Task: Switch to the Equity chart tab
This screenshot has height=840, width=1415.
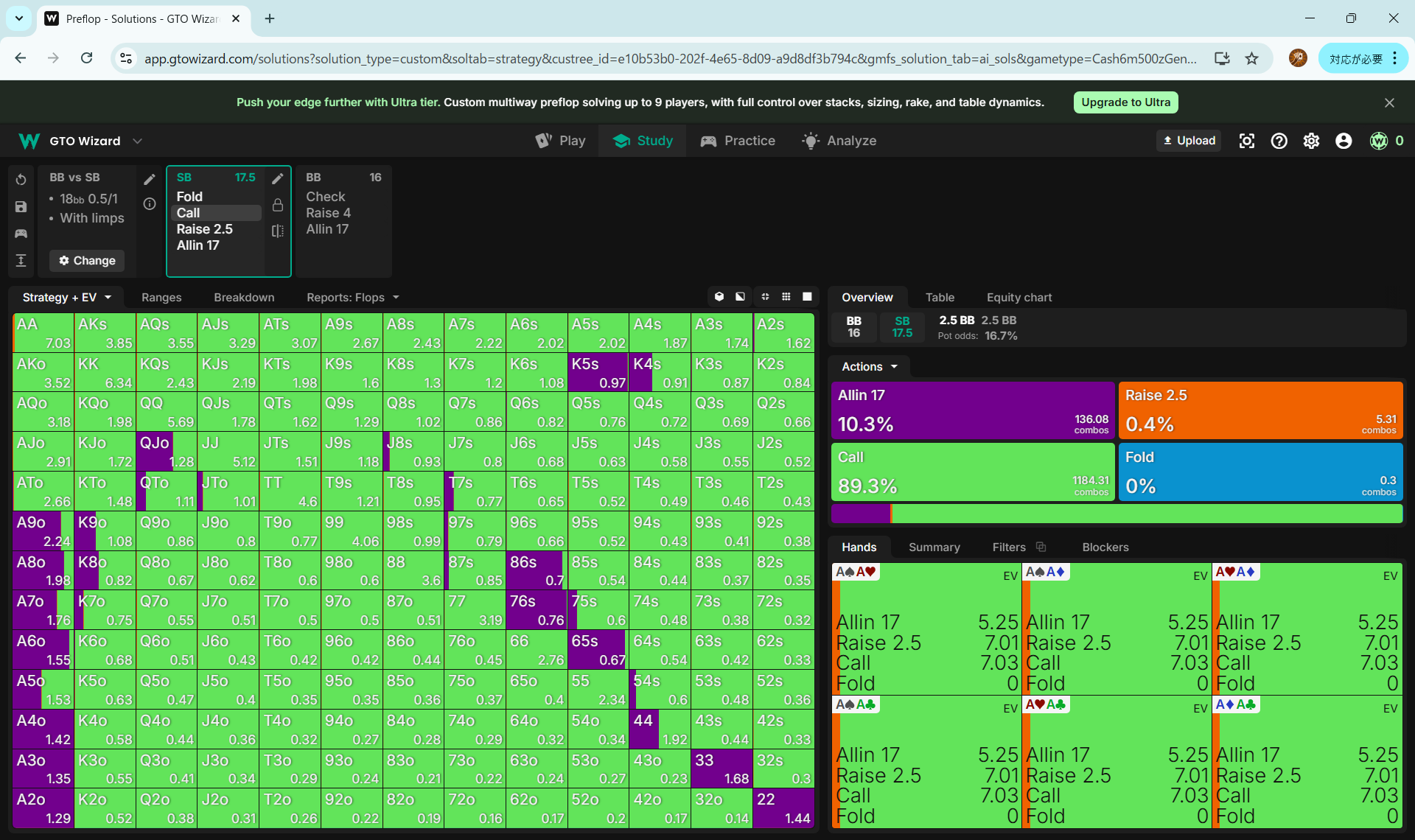Action: 1019,297
